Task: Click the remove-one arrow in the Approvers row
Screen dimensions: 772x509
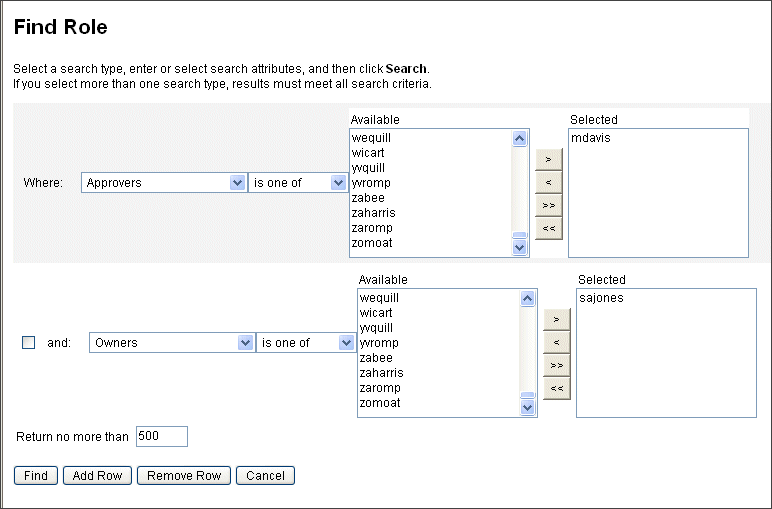Action: [x=548, y=183]
